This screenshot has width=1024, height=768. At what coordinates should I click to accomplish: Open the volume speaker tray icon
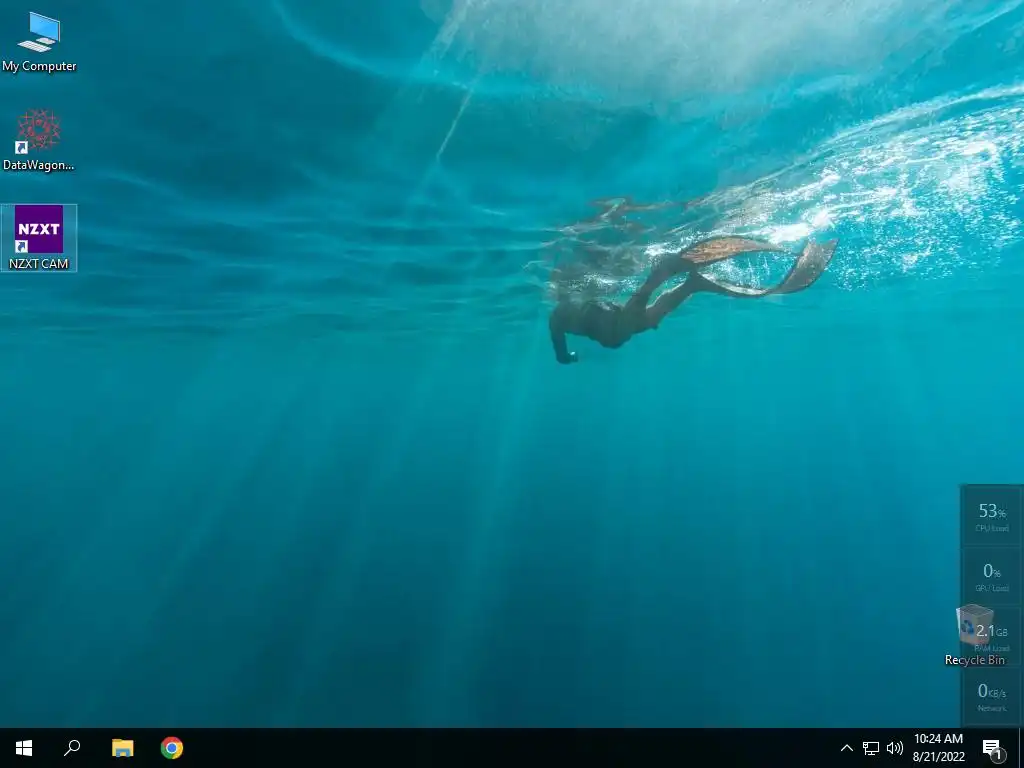point(895,748)
